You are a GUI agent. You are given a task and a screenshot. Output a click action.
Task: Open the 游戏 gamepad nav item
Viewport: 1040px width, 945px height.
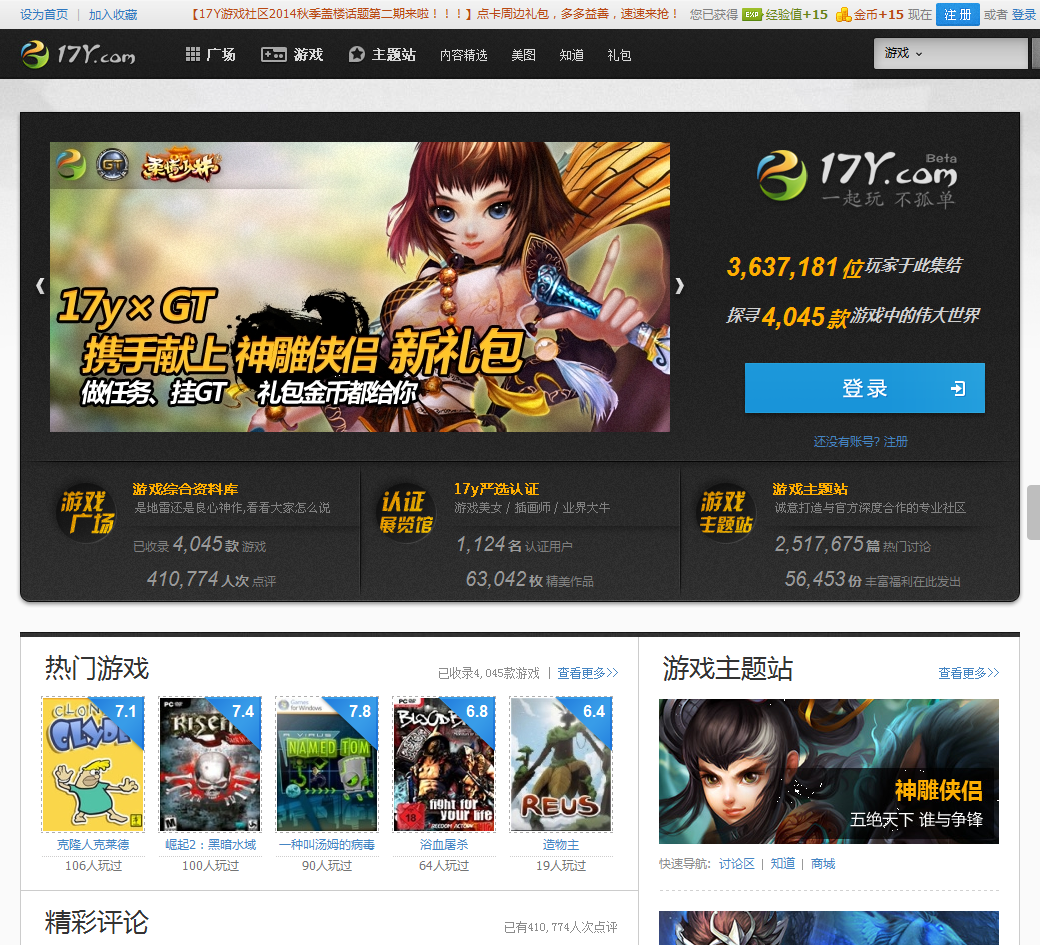point(292,54)
